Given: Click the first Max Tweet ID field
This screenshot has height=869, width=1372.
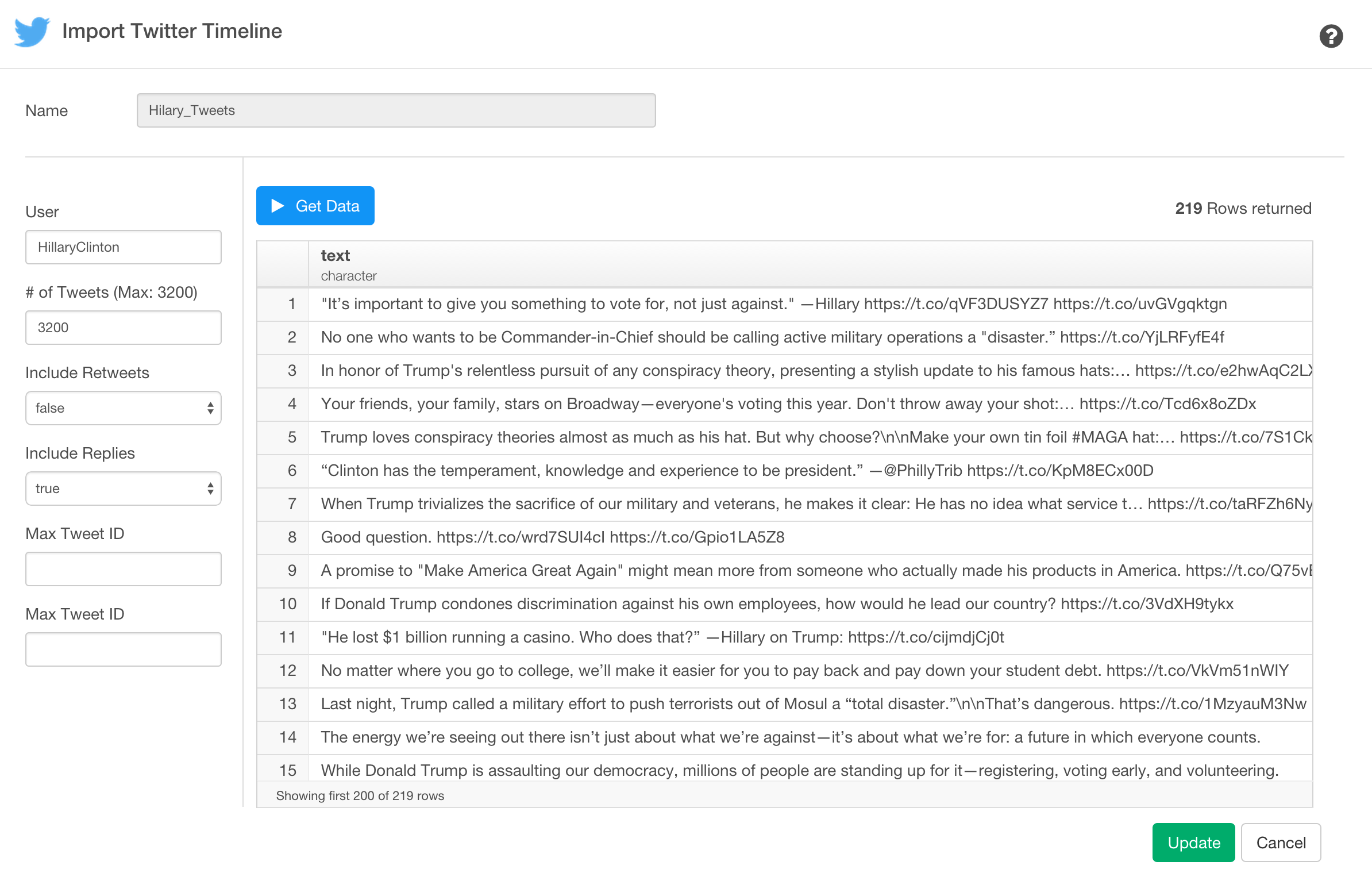Looking at the screenshot, I should (123, 568).
